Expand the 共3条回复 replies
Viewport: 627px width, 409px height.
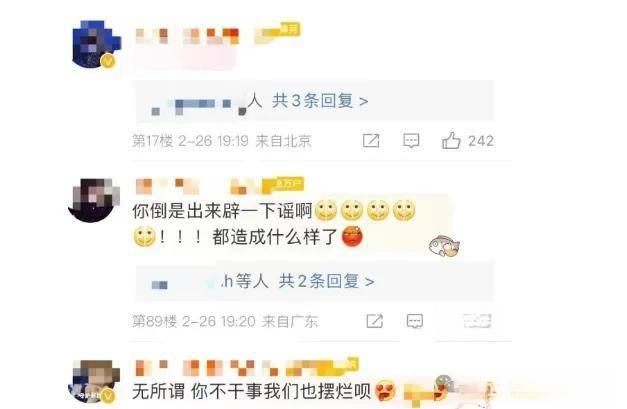pos(320,101)
